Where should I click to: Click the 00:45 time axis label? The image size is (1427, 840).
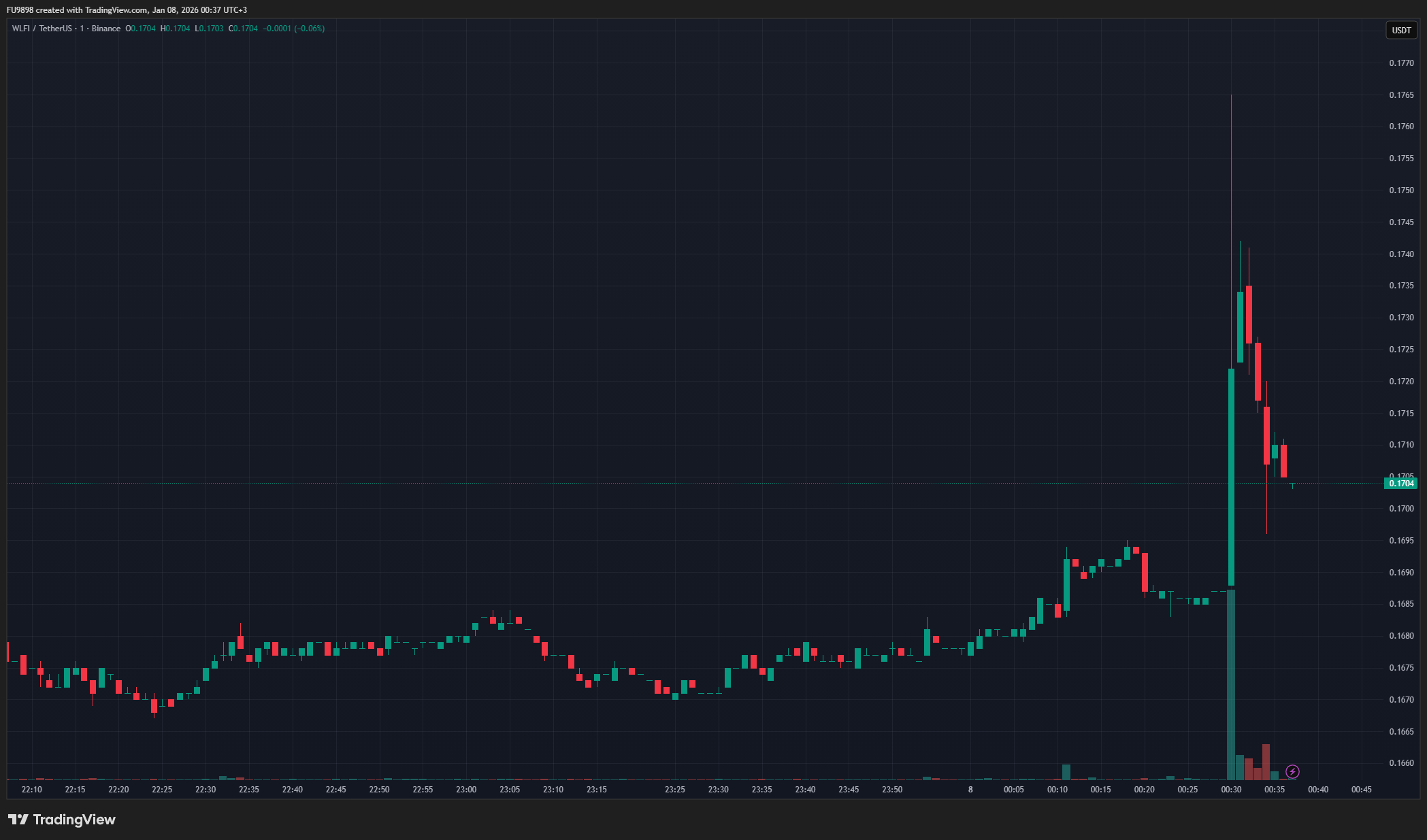tap(1361, 790)
